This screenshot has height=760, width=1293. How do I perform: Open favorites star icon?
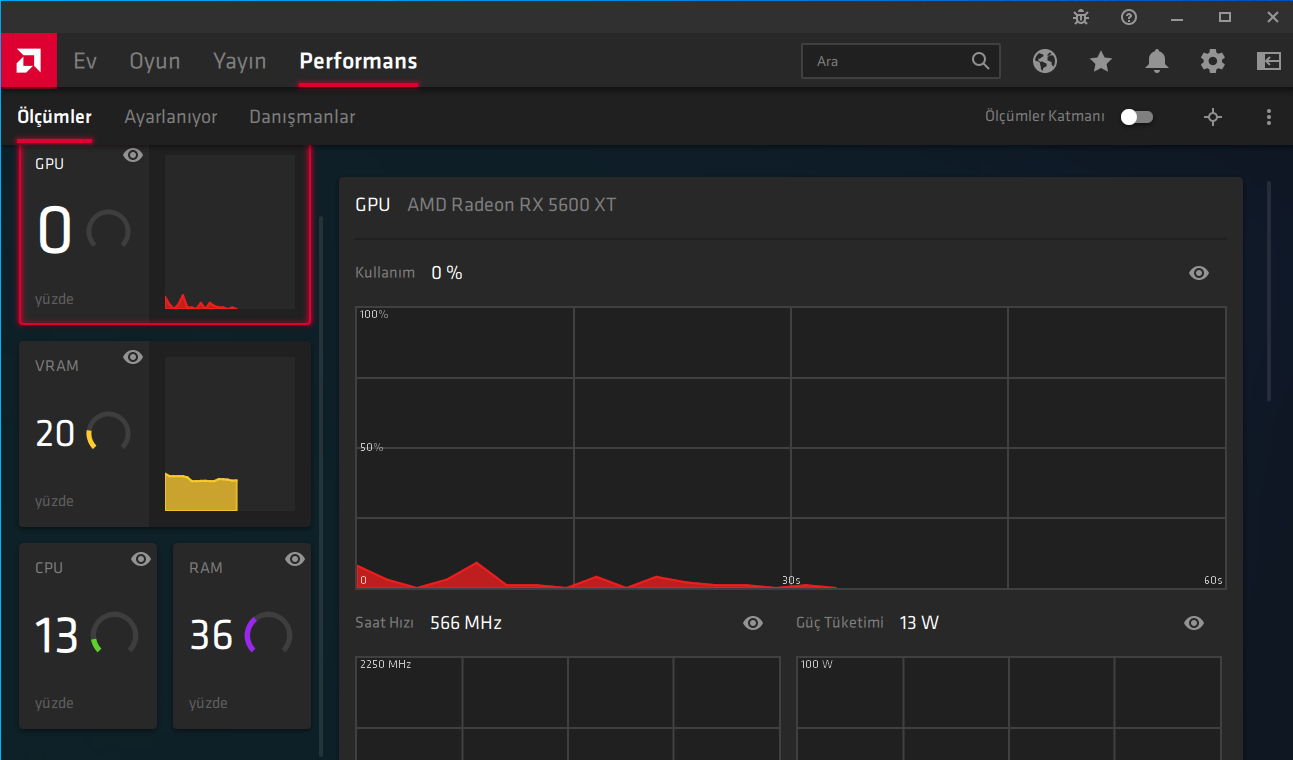coord(1101,61)
